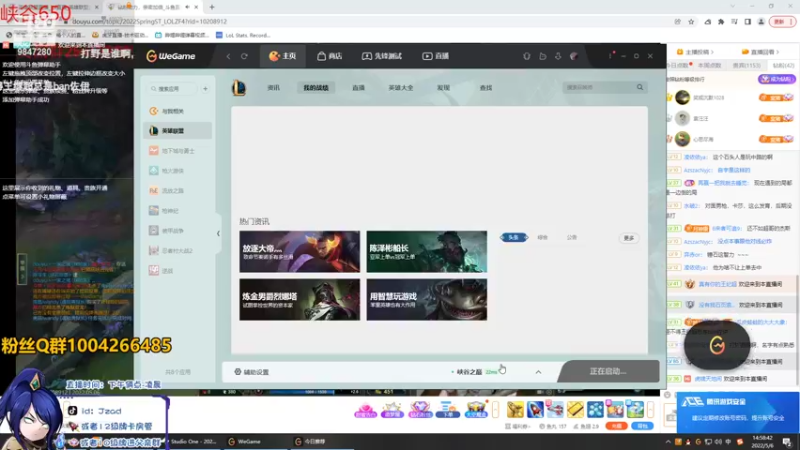Image resolution: width=800 pixels, height=450 pixels.
Task: Click the 正在启动 launch button
Action: pyautogui.click(x=608, y=371)
